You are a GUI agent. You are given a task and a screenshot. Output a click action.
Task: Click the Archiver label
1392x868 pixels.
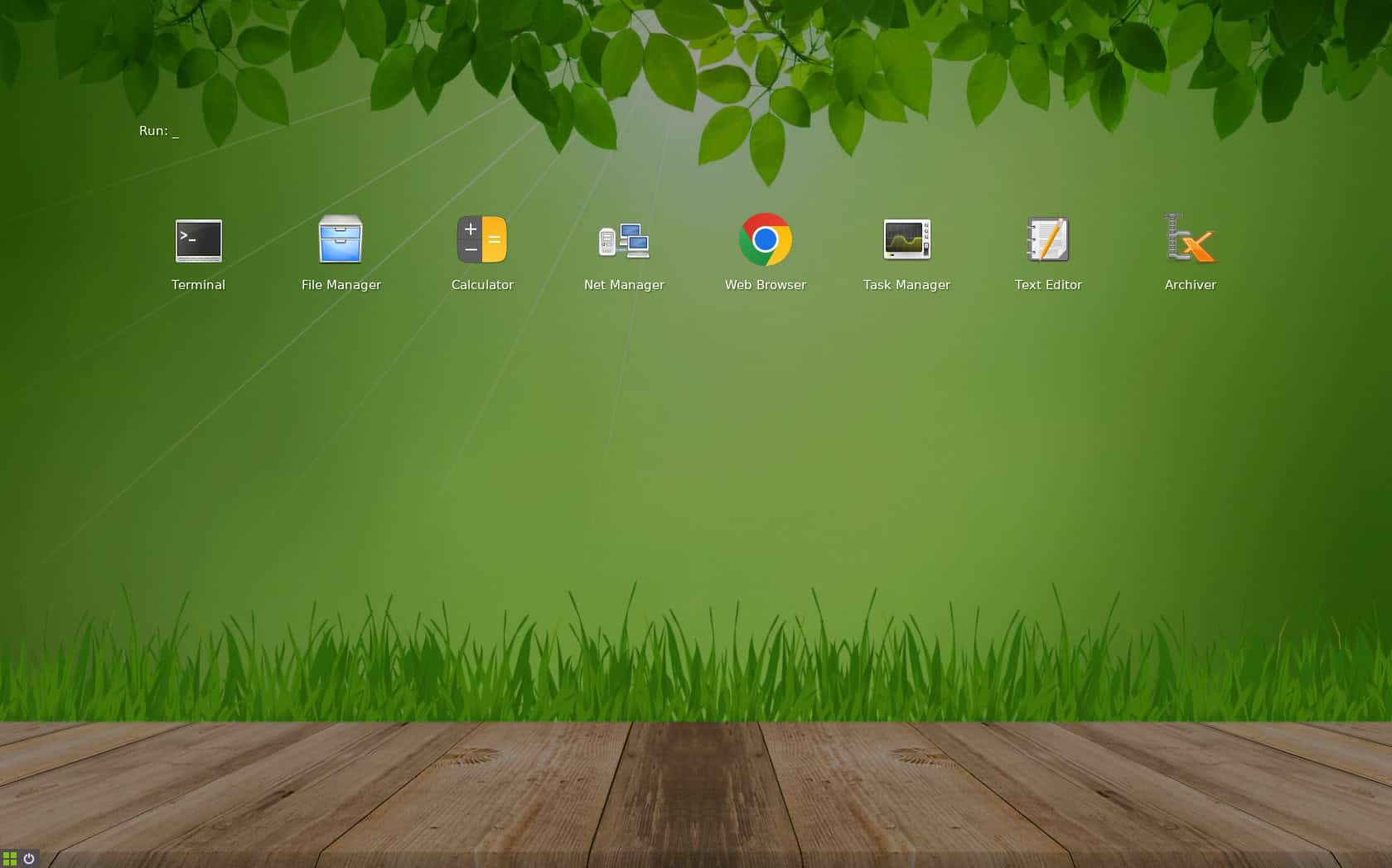click(1189, 285)
